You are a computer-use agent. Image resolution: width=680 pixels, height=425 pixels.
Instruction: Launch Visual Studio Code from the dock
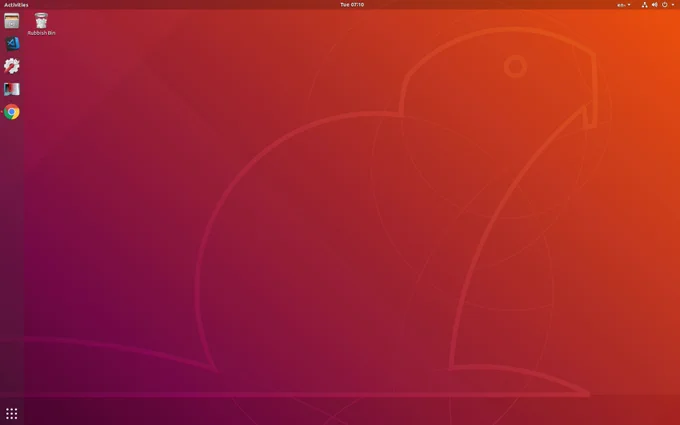pyautogui.click(x=12, y=43)
